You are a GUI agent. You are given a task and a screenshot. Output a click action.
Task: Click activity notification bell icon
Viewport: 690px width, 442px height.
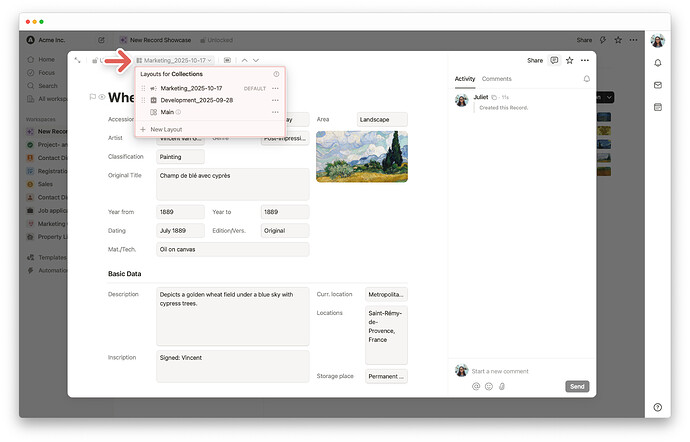587,79
